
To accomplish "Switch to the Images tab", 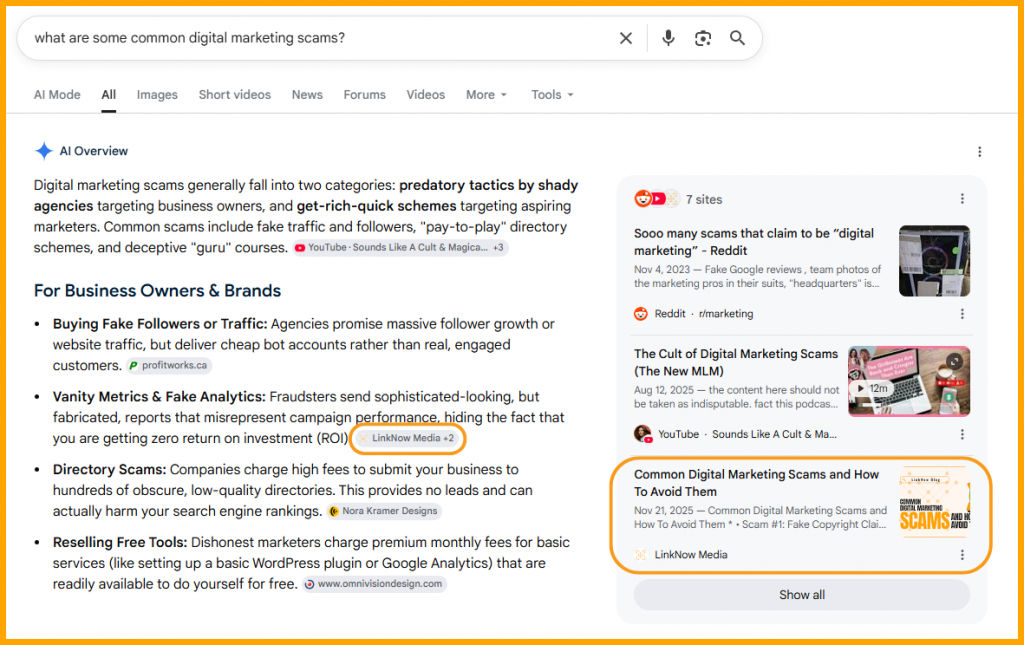I will click(157, 95).
